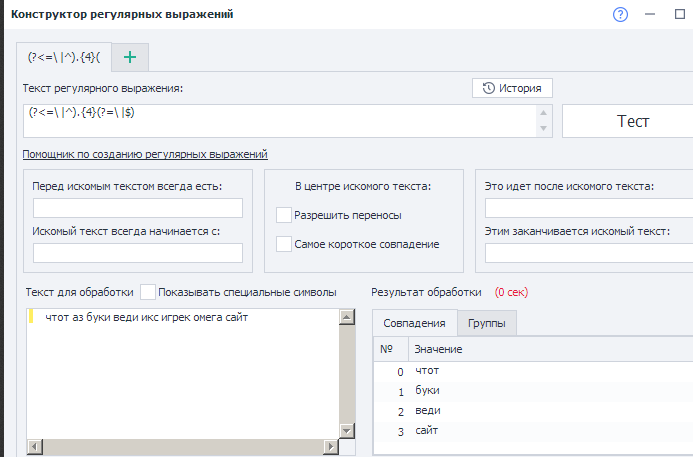Switch to the Группы tab
693x457 pixels.
click(x=487, y=323)
